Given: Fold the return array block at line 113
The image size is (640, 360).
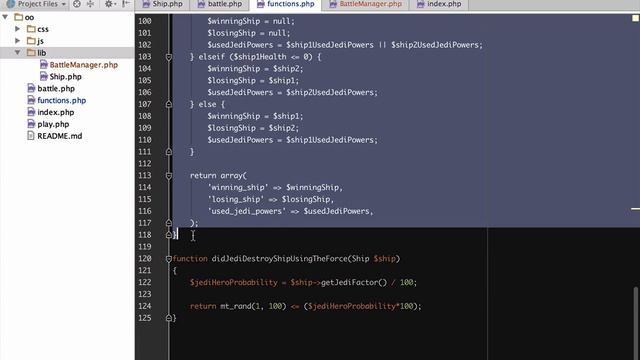Looking at the screenshot, I should click(x=169, y=176).
